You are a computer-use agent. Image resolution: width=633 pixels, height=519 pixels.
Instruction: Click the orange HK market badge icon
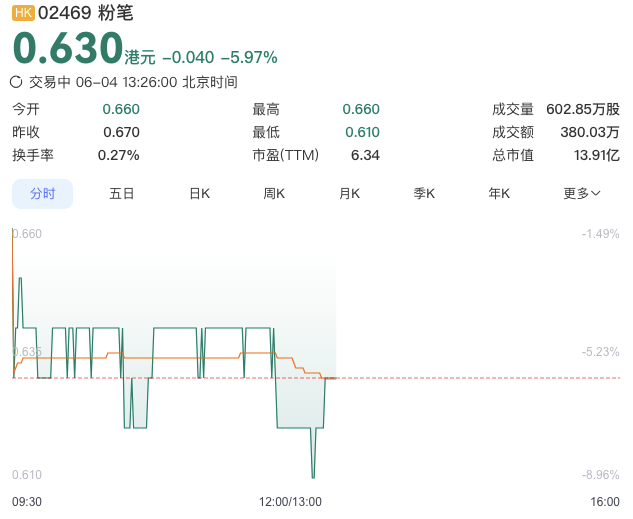pos(23,13)
